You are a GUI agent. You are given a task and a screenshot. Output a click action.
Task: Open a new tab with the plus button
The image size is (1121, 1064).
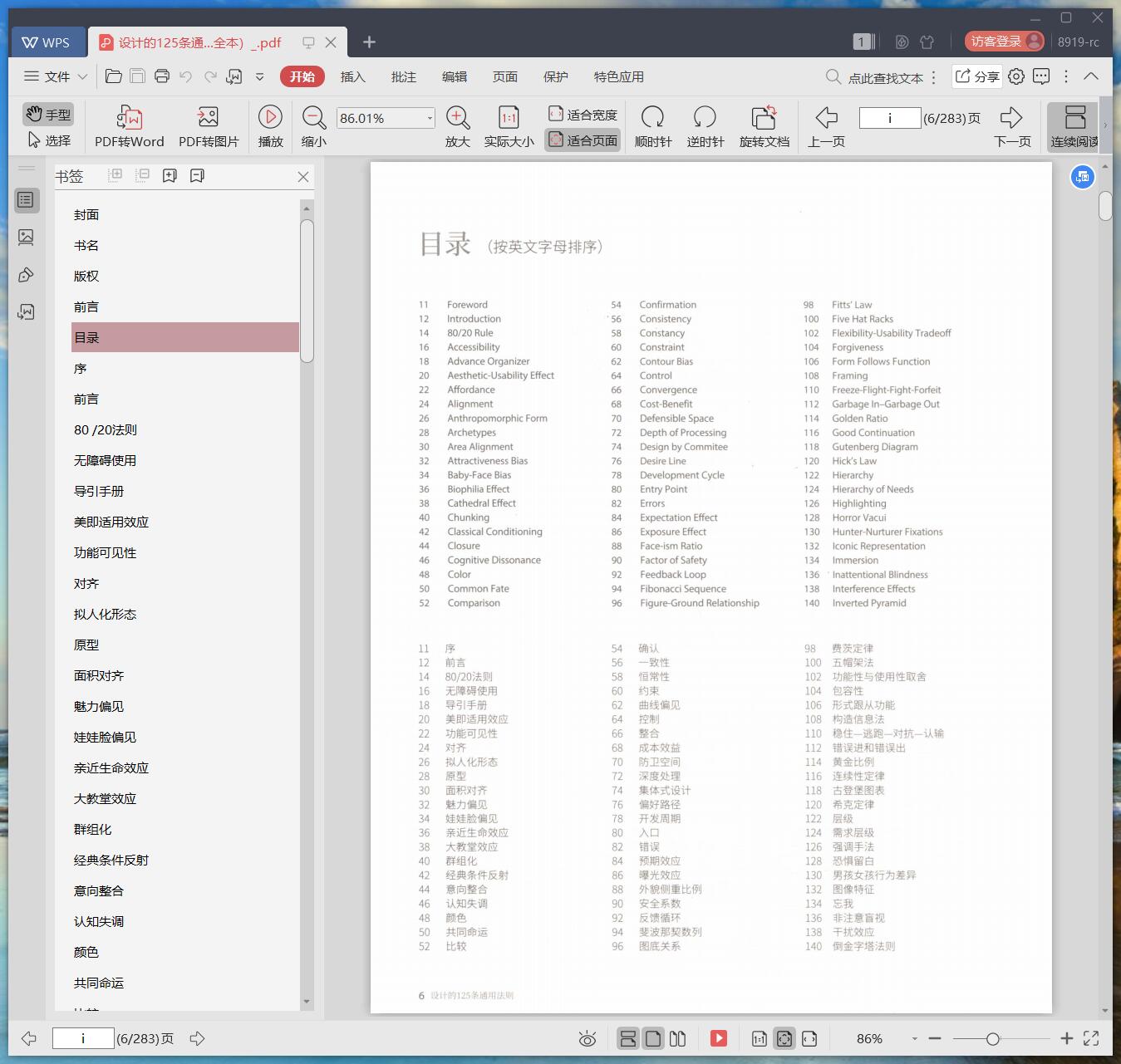point(370,42)
